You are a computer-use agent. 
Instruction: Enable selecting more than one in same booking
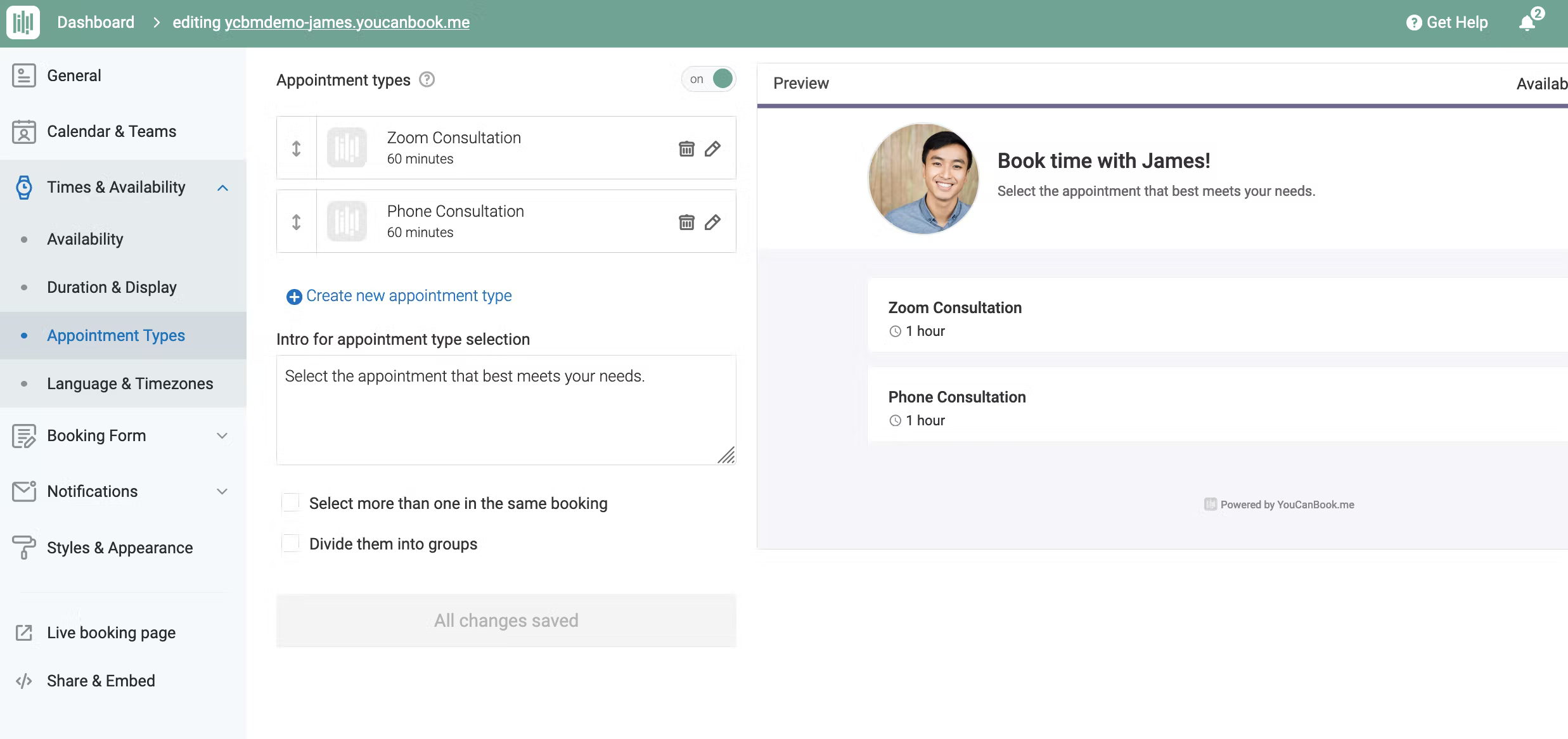pyautogui.click(x=291, y=502)
